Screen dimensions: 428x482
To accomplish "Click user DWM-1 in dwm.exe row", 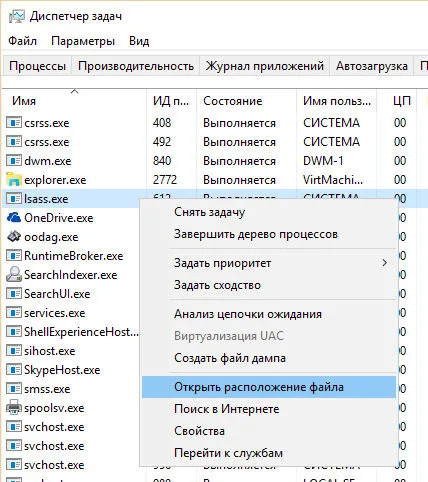I will tap(323, 161).
